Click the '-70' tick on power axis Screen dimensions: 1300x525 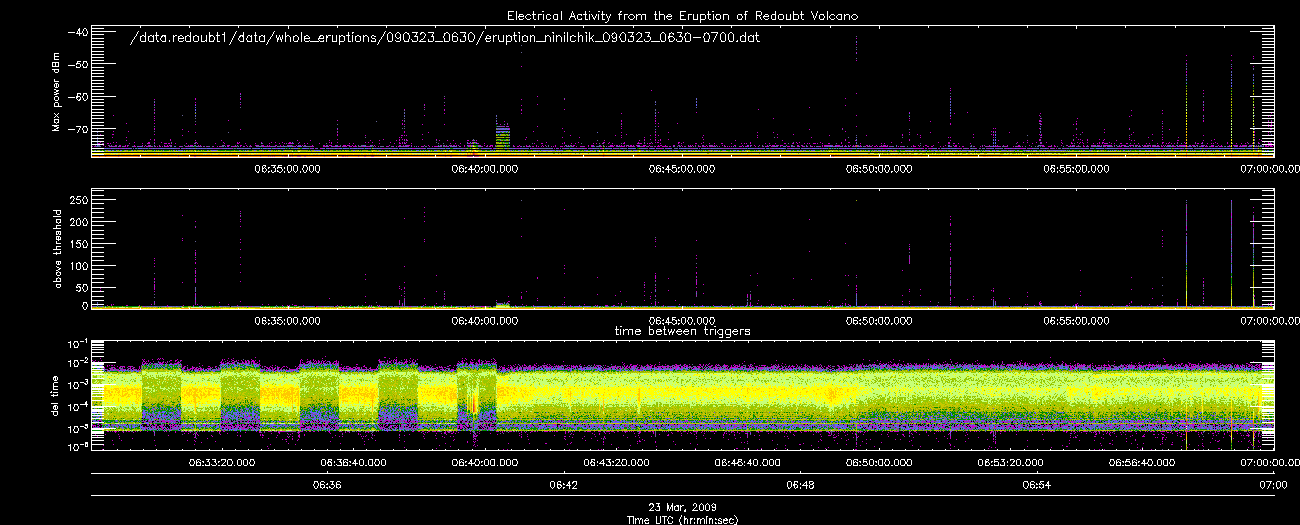(76, 130)
